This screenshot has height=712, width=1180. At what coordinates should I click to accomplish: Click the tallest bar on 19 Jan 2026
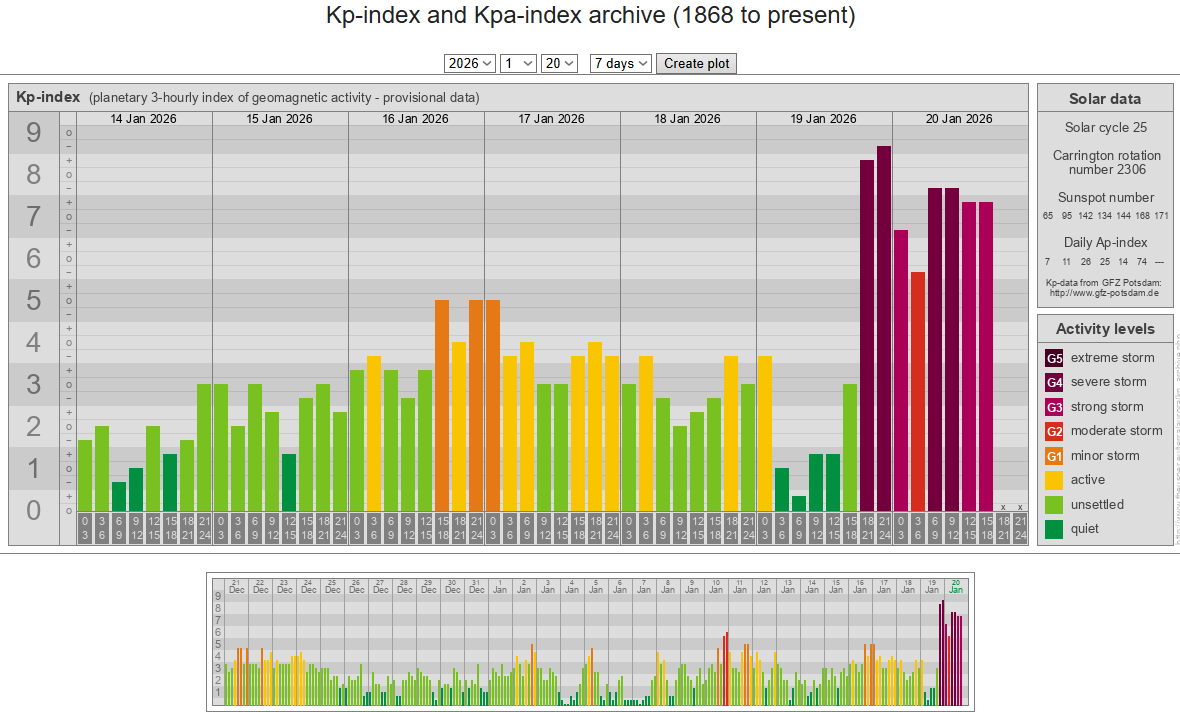[x=884, y=328]
